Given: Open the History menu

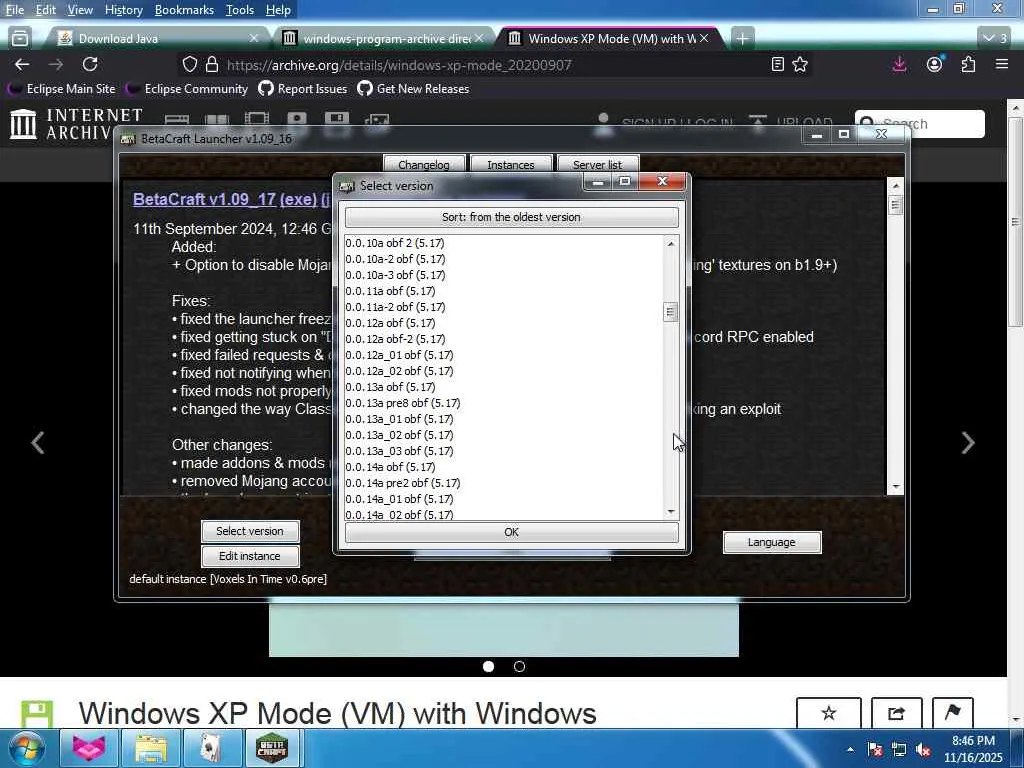Looking at the screenshot, I should pos(123,10).
